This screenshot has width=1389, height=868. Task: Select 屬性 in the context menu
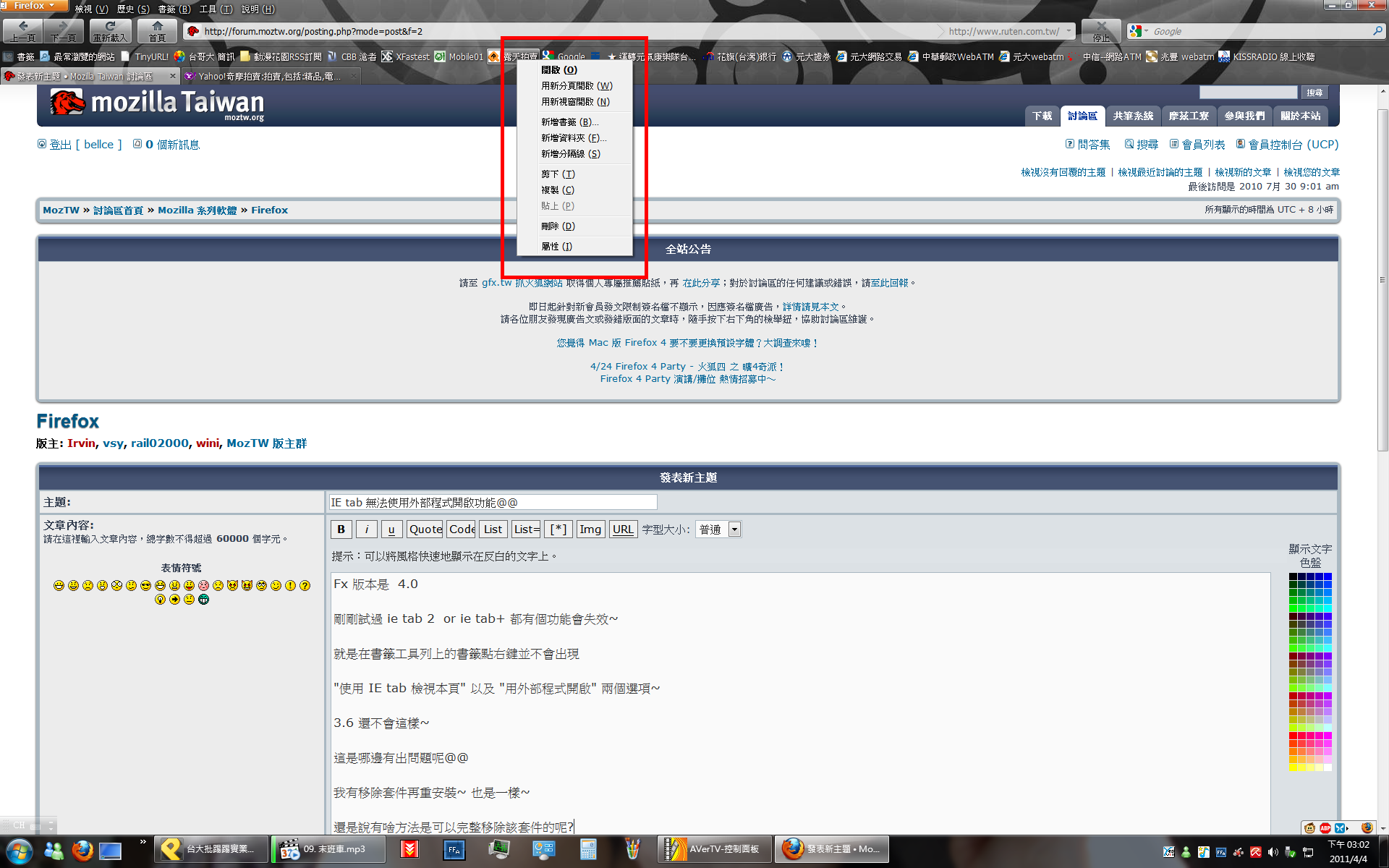(556, 247)
